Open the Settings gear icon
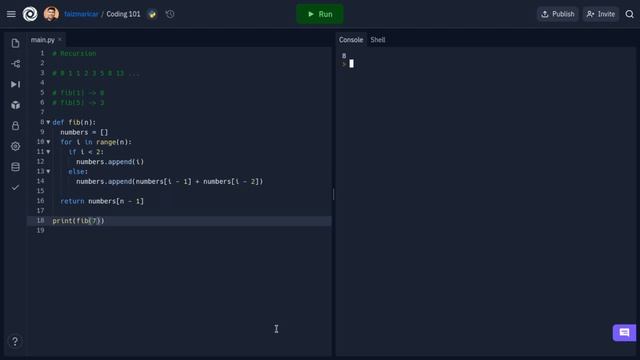The height and width of the screenshot is (360, 640). click(16, 146)
